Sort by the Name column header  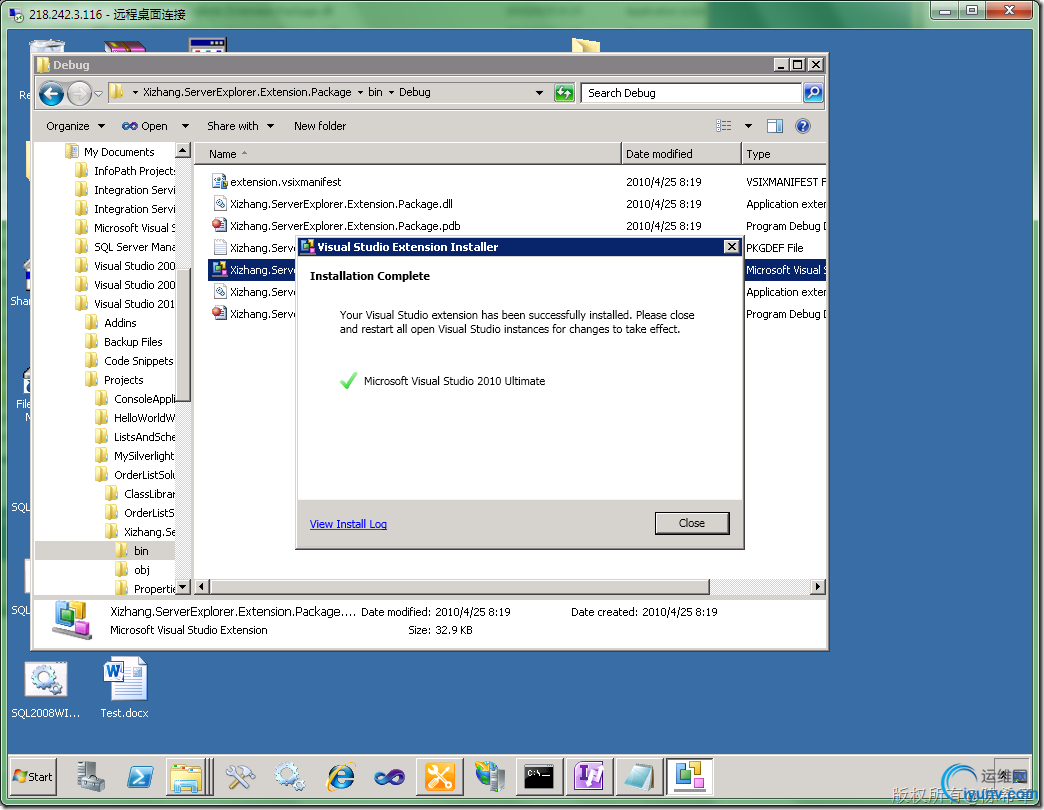point(407,154)
